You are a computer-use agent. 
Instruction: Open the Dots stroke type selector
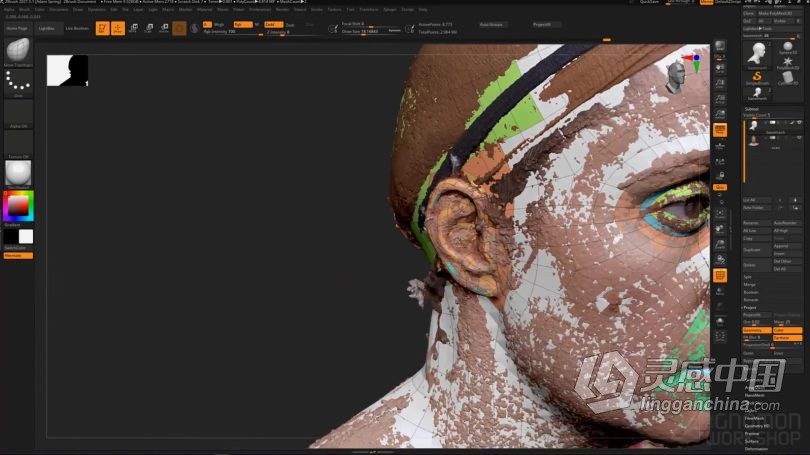(x=18, y=83)
